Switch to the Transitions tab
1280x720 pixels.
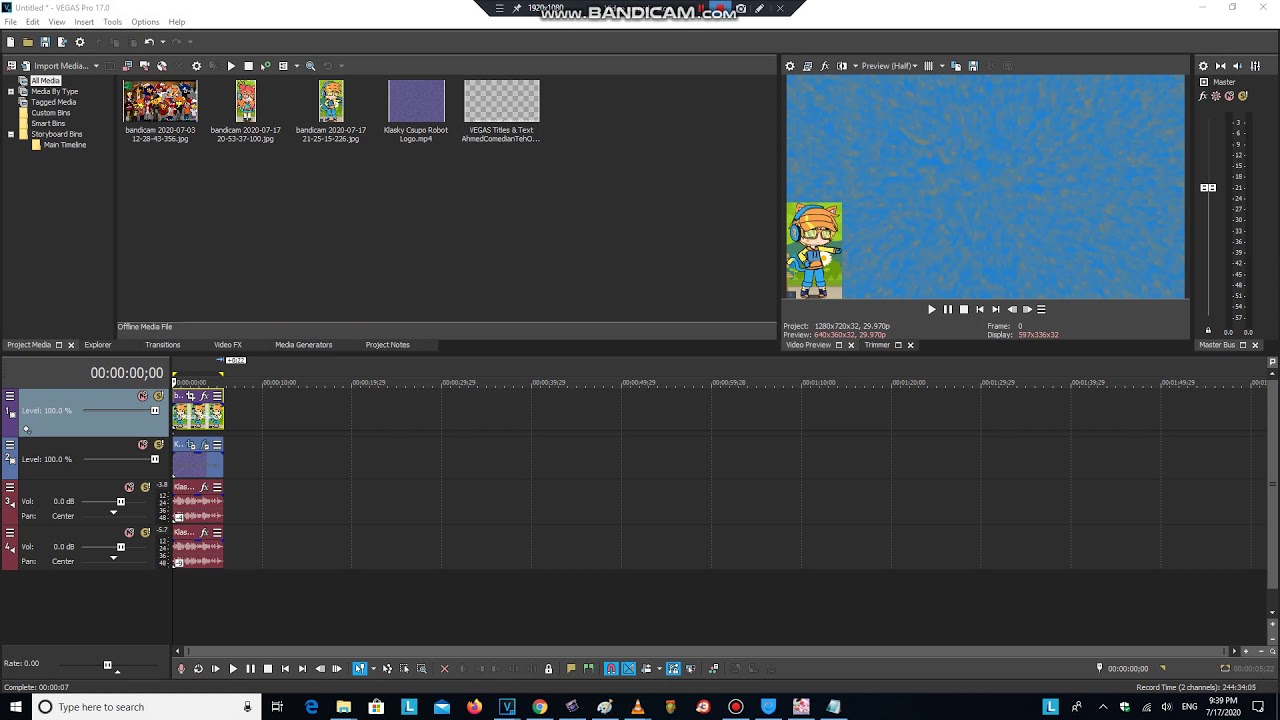coord(162,345)
